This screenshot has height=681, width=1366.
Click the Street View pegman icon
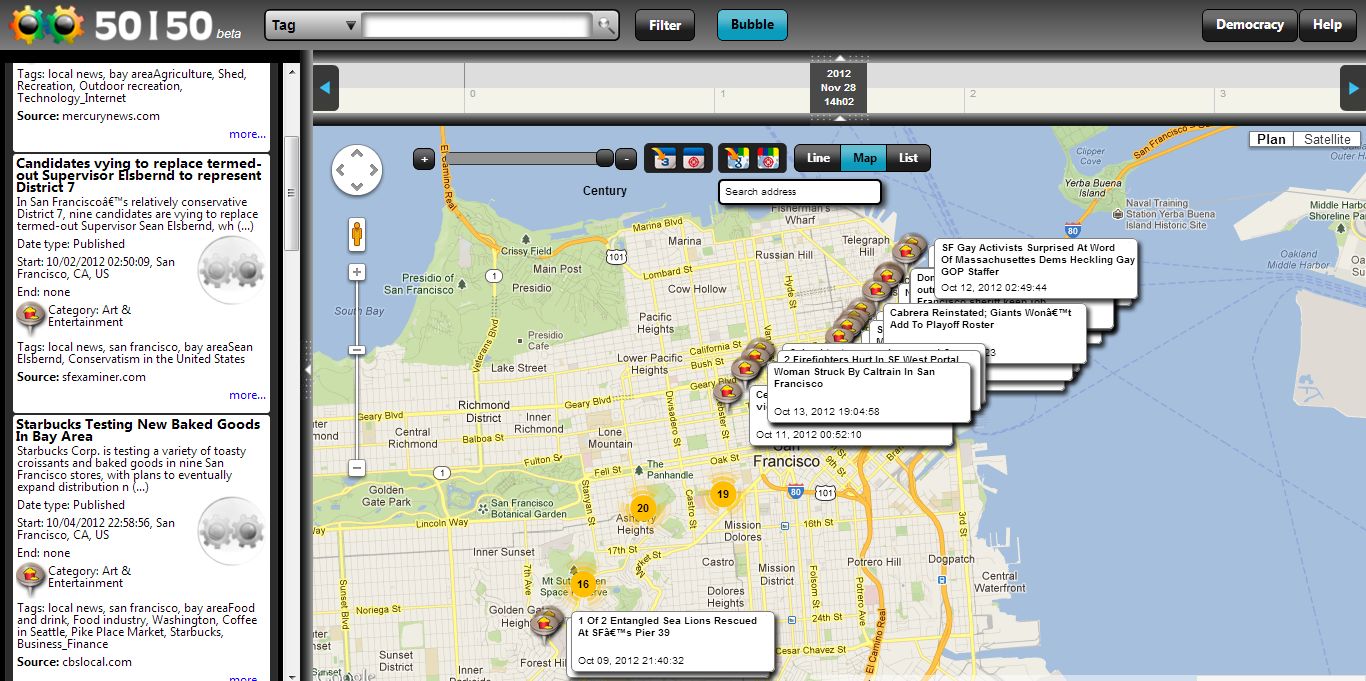[357, 235]
